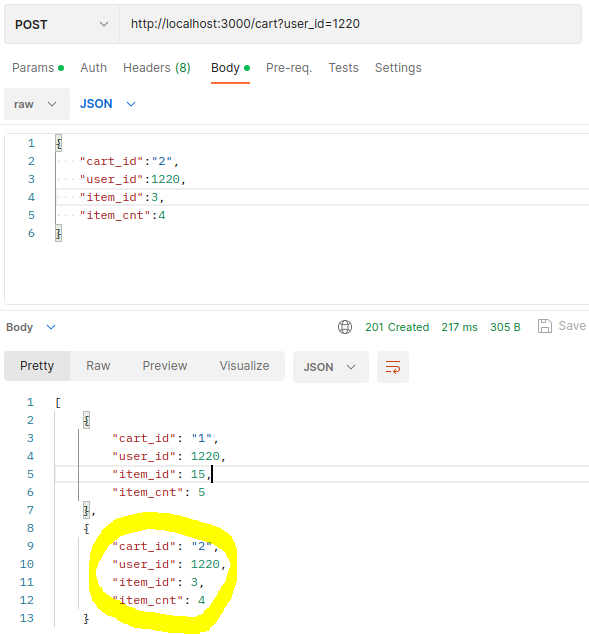The width and height of the screenshot is (589, 634).
Task: Open the Settings tab
Action: click(x=398, y=68)
